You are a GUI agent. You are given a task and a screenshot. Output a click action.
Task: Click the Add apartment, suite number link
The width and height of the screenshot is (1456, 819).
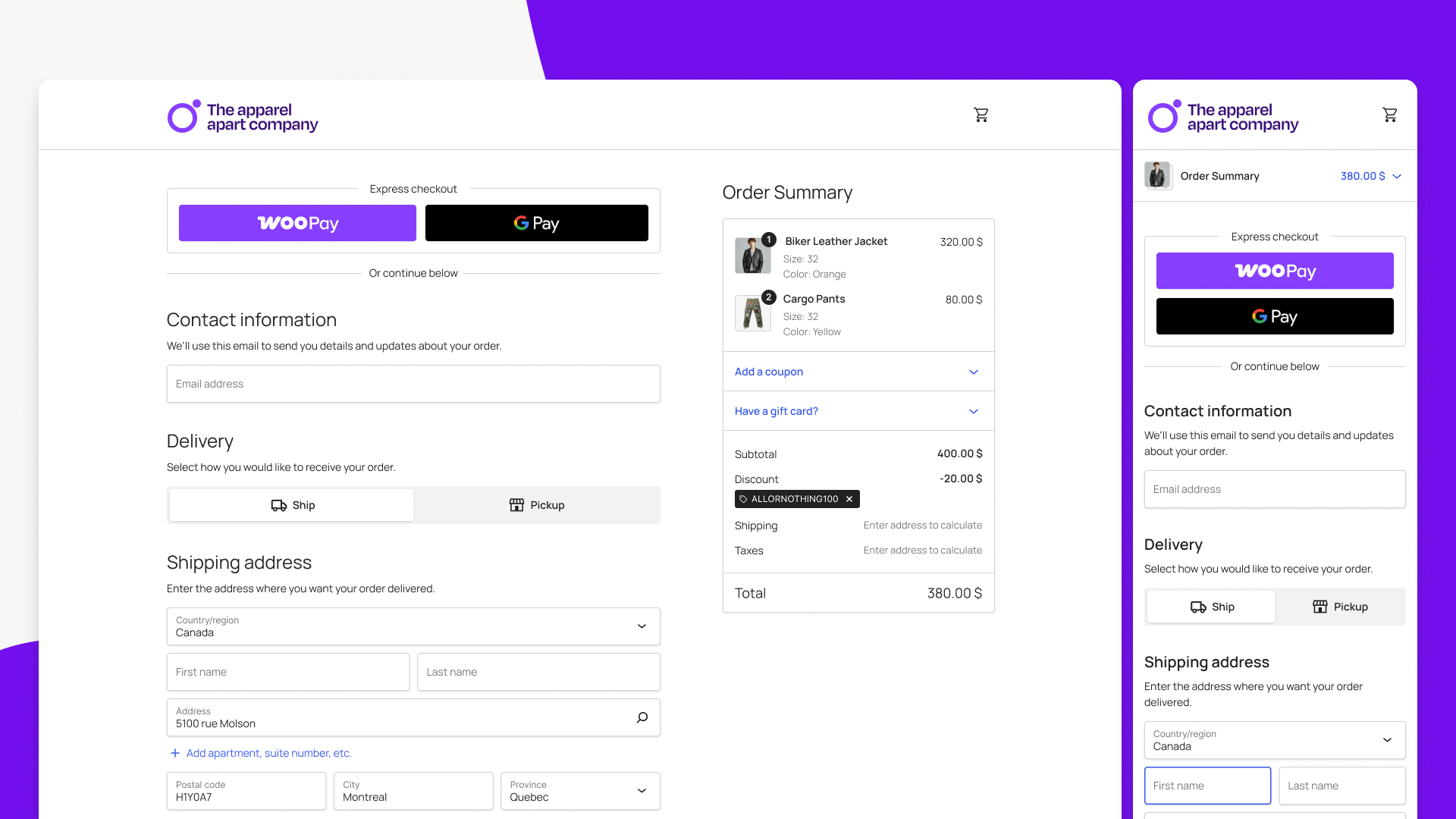(269, 753)
